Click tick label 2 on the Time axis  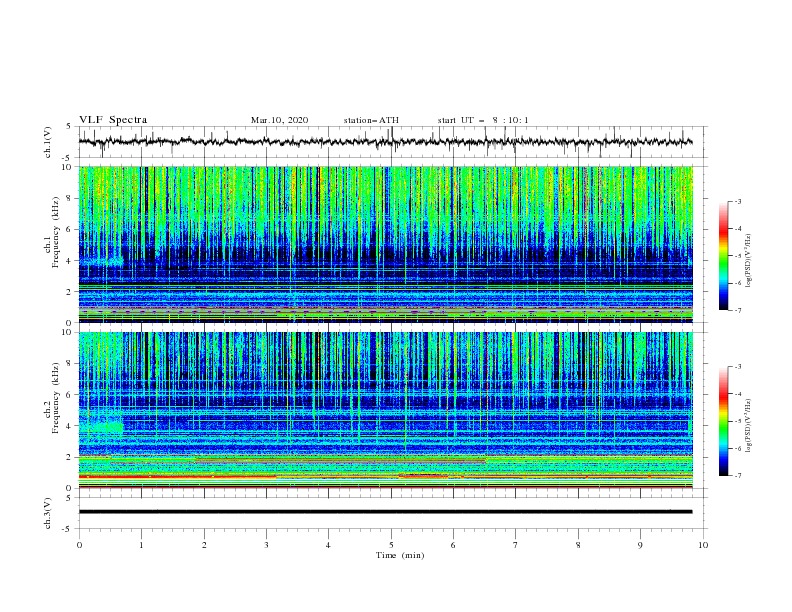(x=204, y=545)
